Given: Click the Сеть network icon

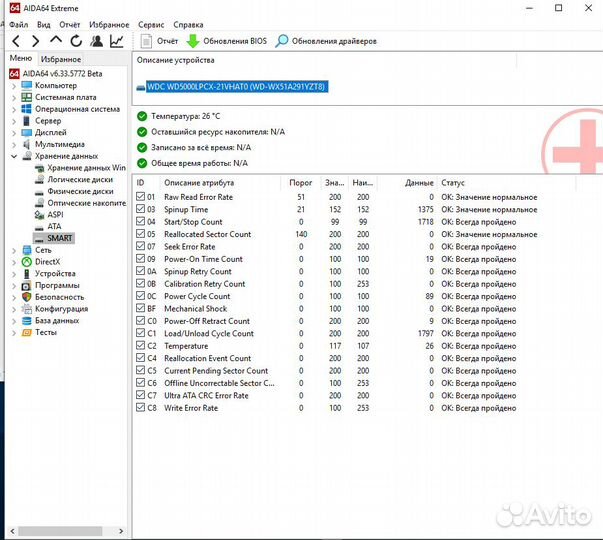Looking at the screenshot, I should click(27, 250).
